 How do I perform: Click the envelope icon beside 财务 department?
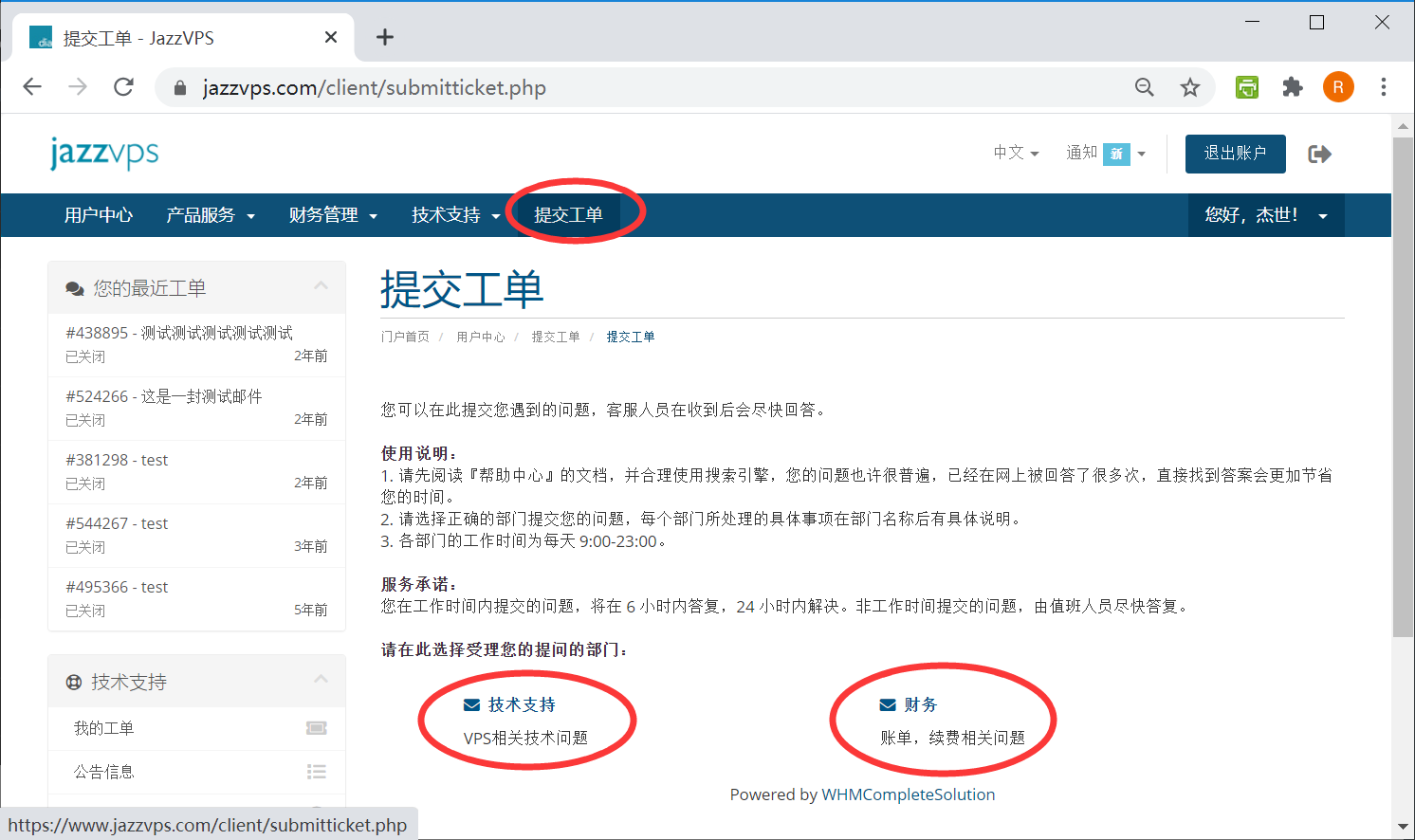click(888, 704)
